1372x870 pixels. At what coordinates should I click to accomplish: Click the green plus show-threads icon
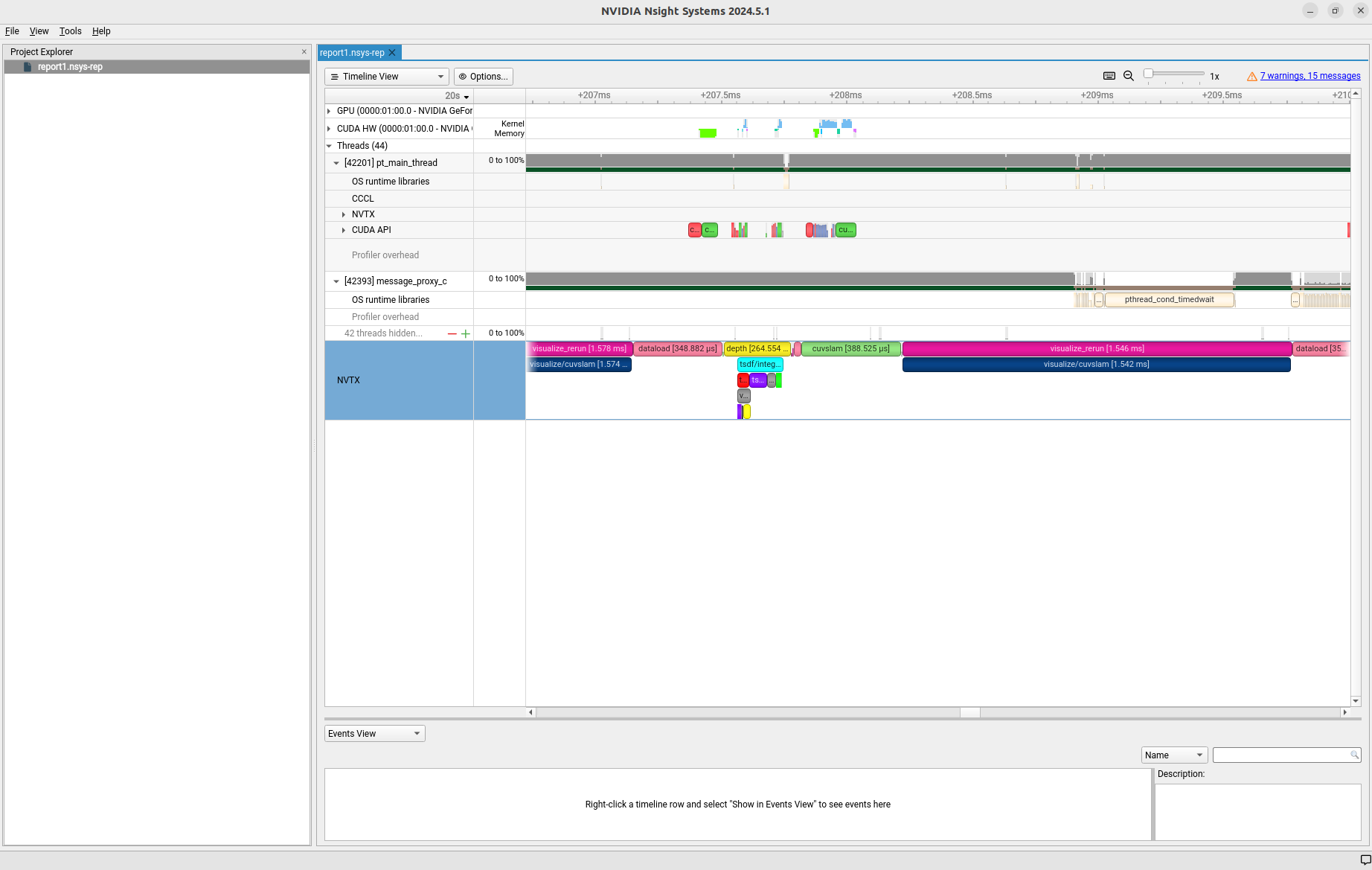pos(466,334)
